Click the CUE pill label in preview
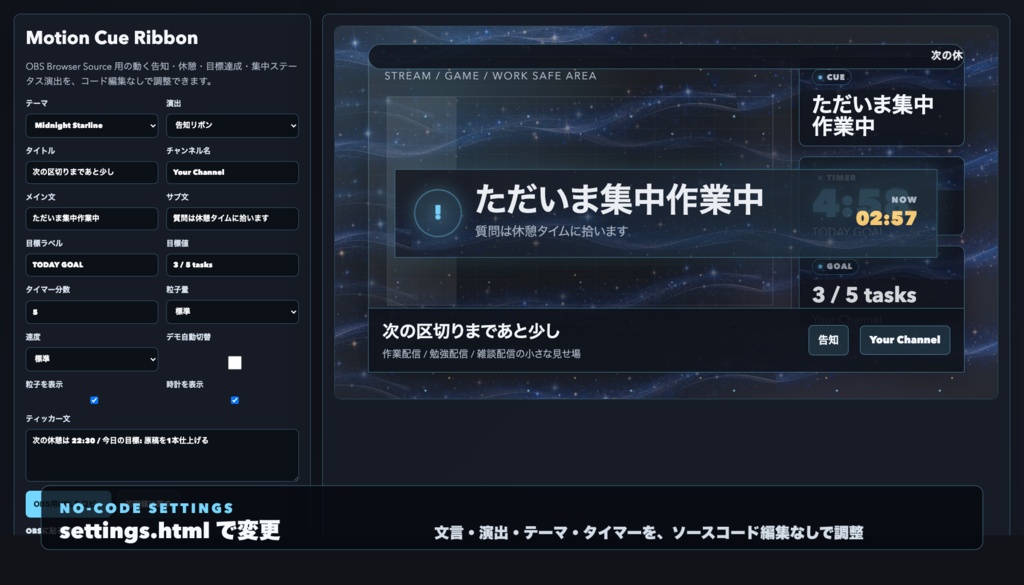The width and height of the screenshot is (1024, 585). point(831,77)
